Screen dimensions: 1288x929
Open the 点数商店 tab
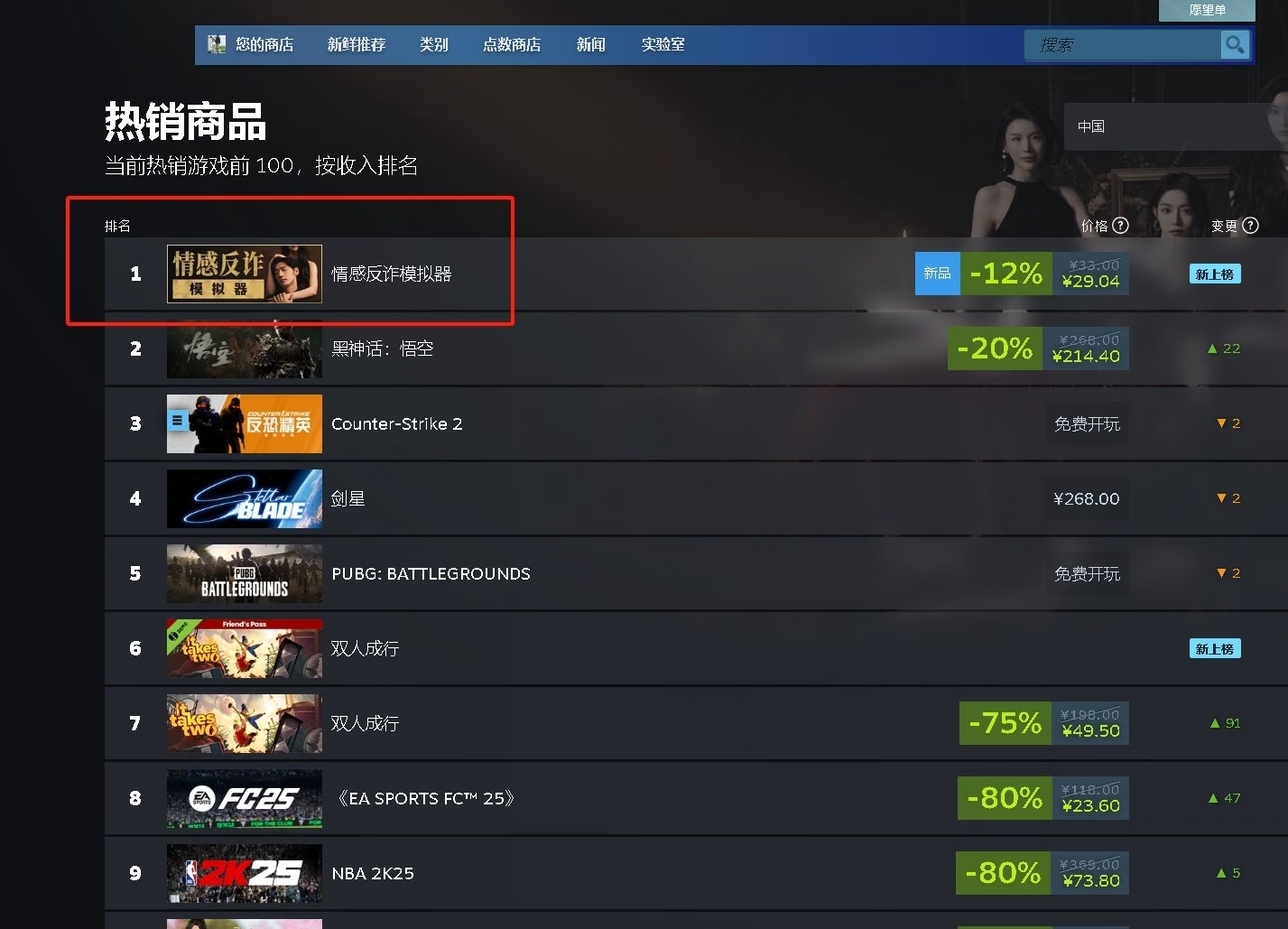(x=512, y=44)
